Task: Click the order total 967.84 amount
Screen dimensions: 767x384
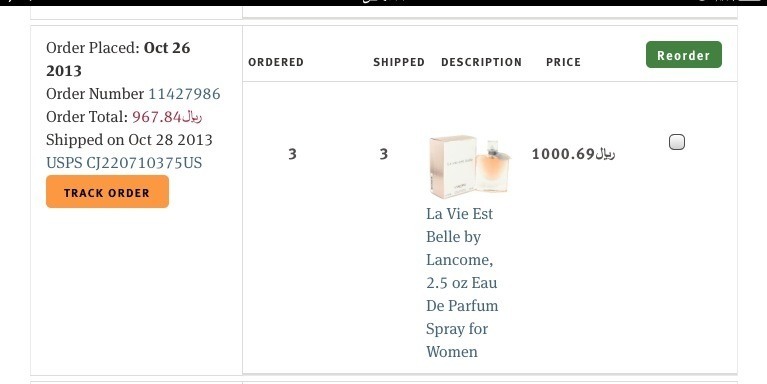Action: 167,117
